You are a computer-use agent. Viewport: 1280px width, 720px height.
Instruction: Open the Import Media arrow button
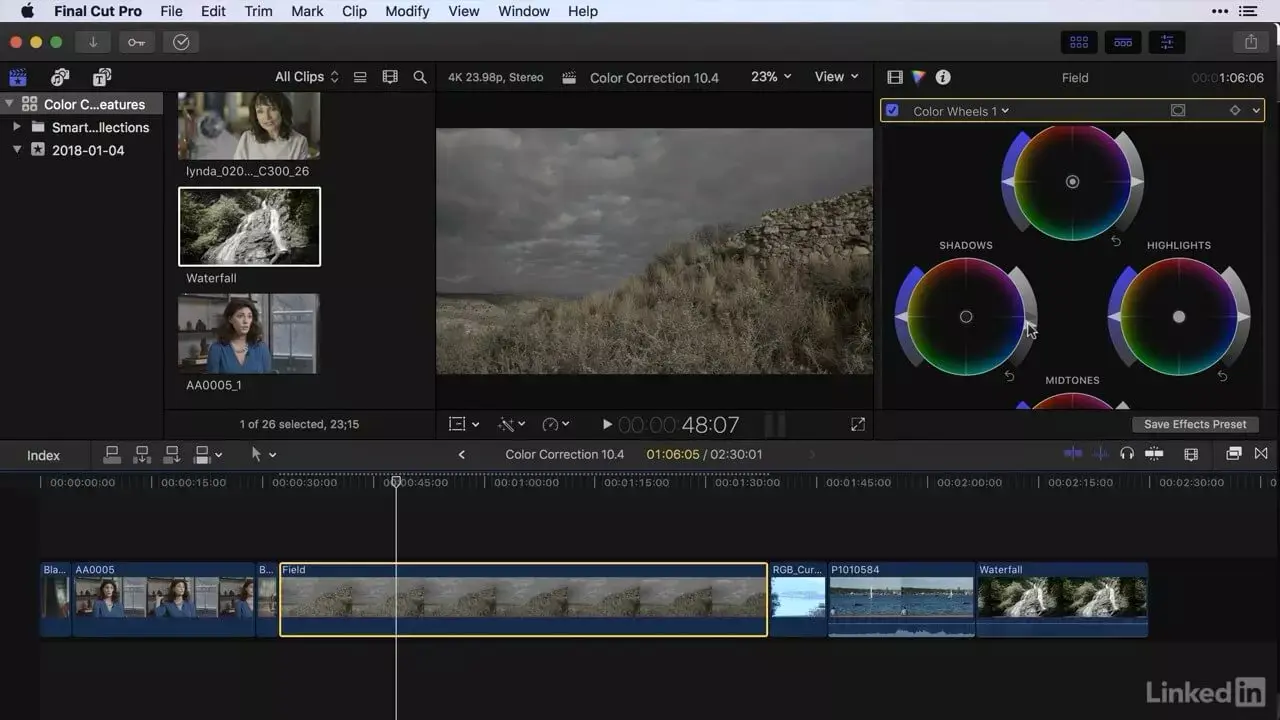(93, 42)
